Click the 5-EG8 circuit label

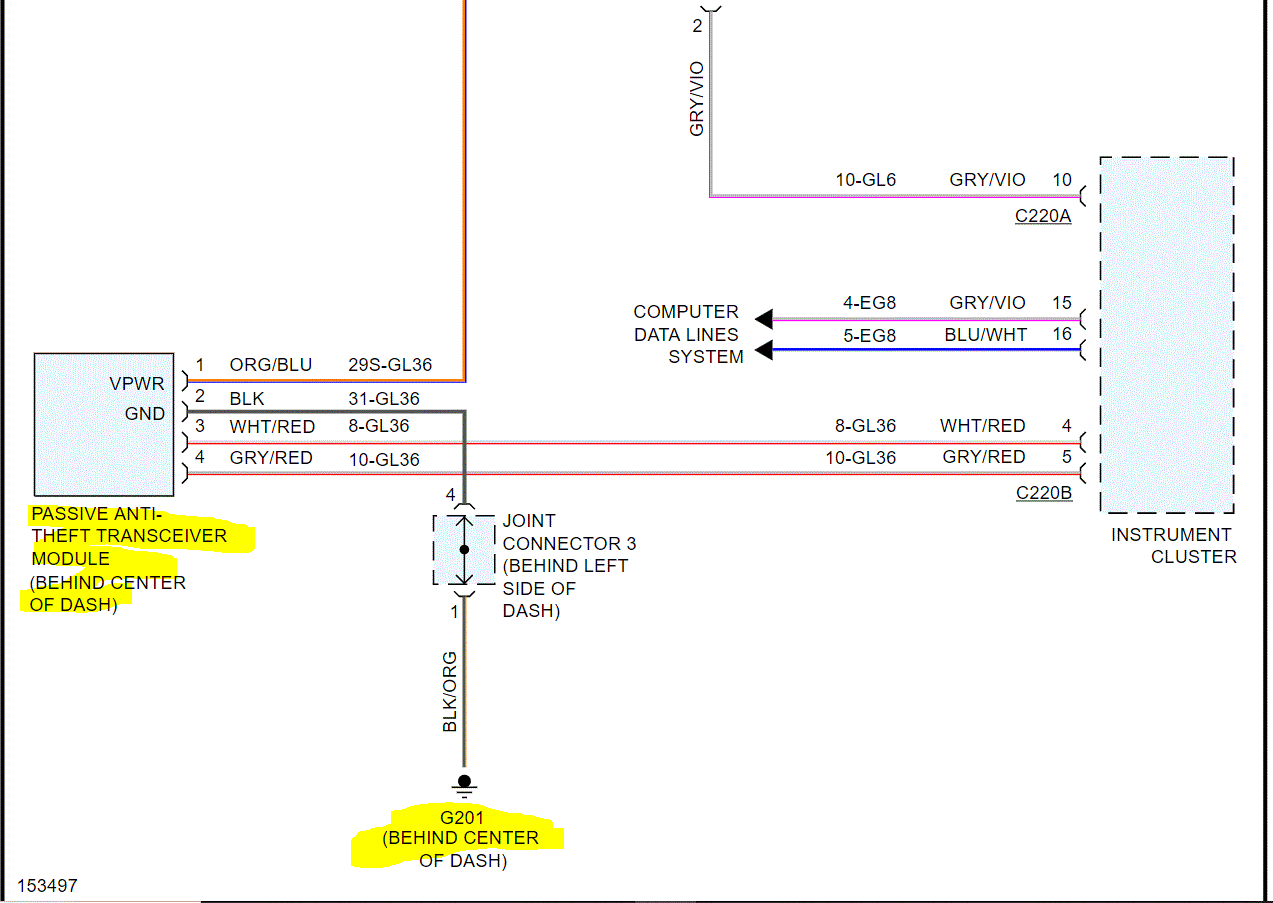pyautogui.click(x=869, y=336)
